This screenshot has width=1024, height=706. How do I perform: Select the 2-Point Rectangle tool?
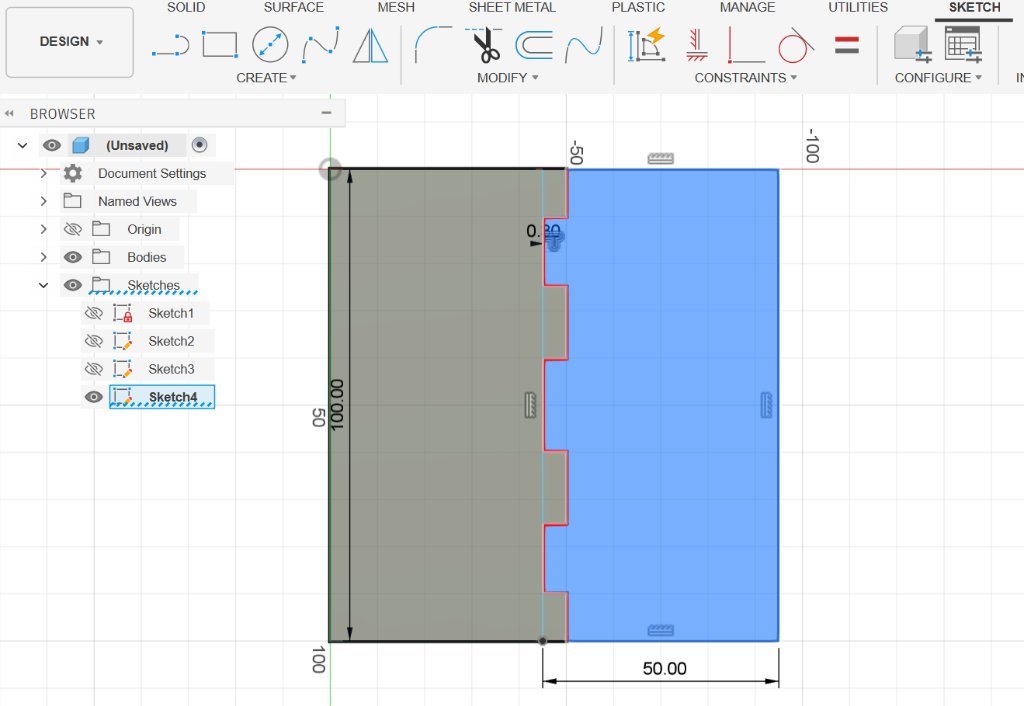coord(219,45)
